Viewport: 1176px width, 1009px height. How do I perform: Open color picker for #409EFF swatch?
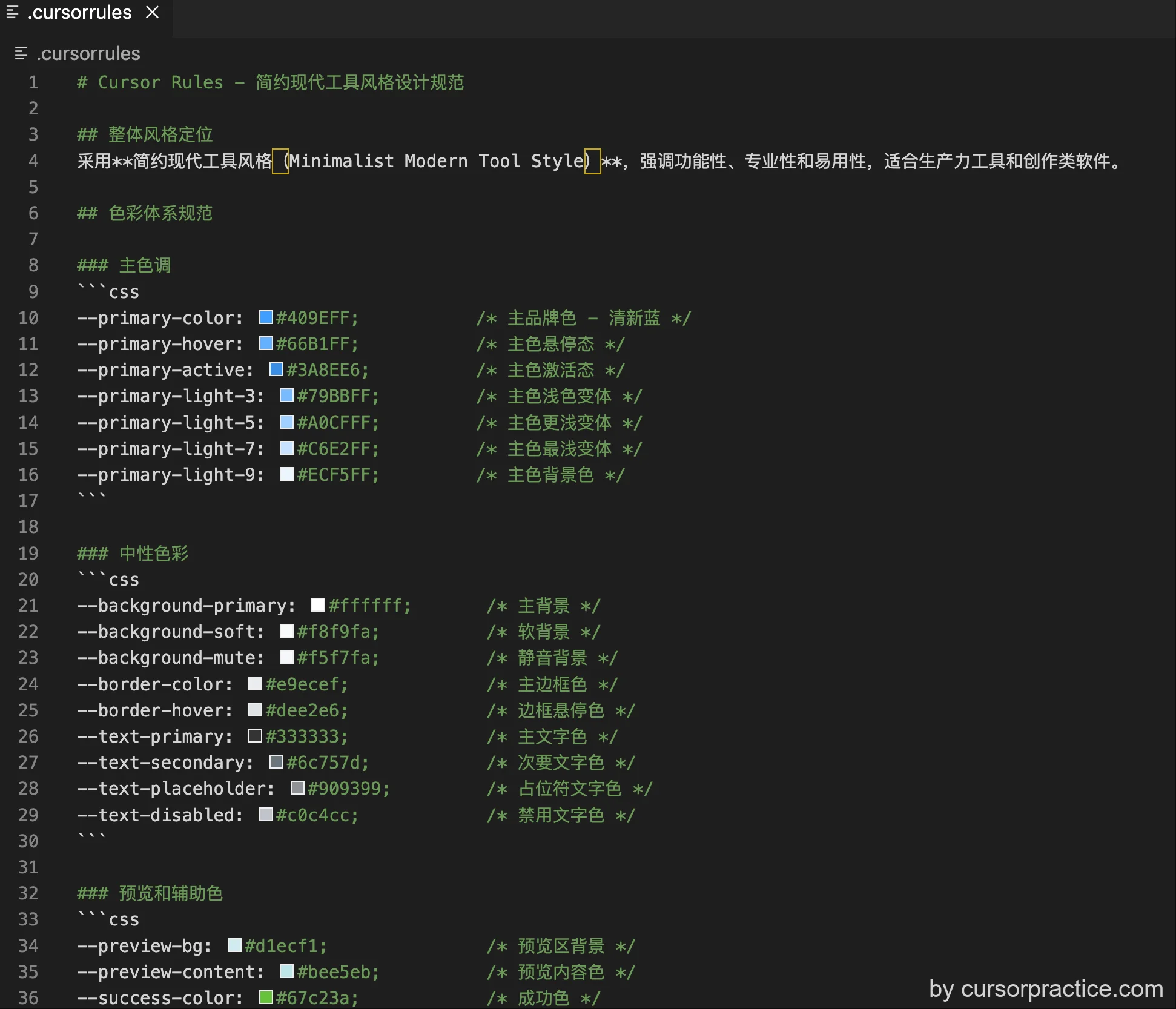[265, 317]
